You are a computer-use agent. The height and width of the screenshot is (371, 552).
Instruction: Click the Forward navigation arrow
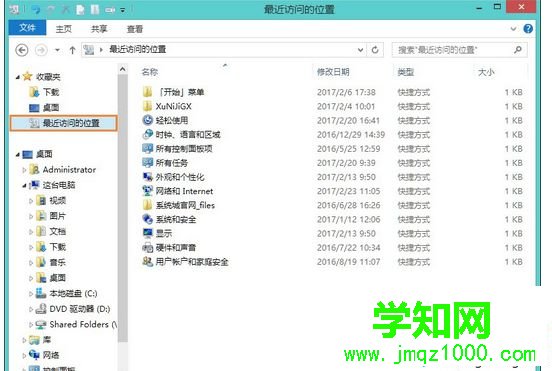pyautogui.click(x=41, y=50)
